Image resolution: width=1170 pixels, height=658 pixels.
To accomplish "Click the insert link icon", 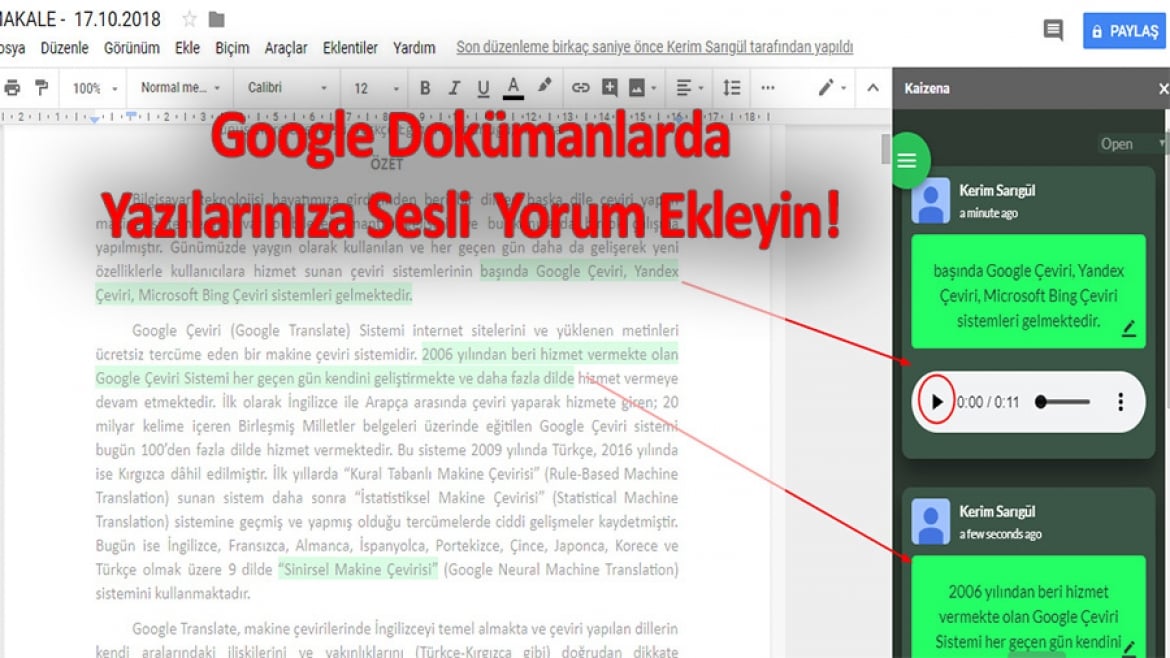I will point(580,88).
